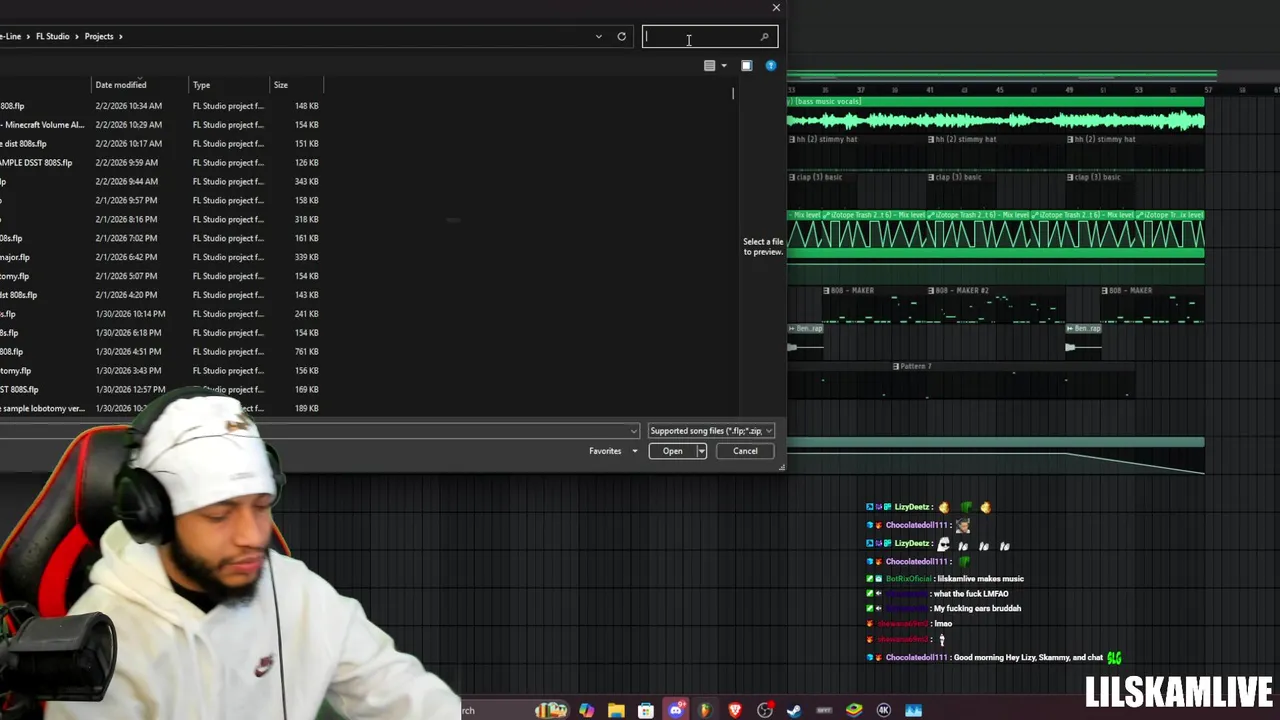Open File Explorer from the taskbar
The image size is (1280, 720).
tap(616, 710)
